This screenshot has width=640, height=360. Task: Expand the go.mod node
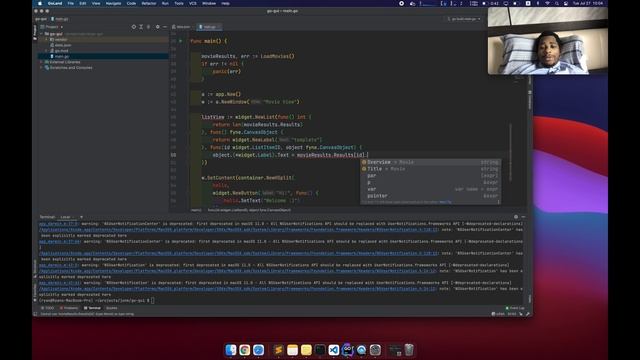pyautogui.click(x=47, y=51)
